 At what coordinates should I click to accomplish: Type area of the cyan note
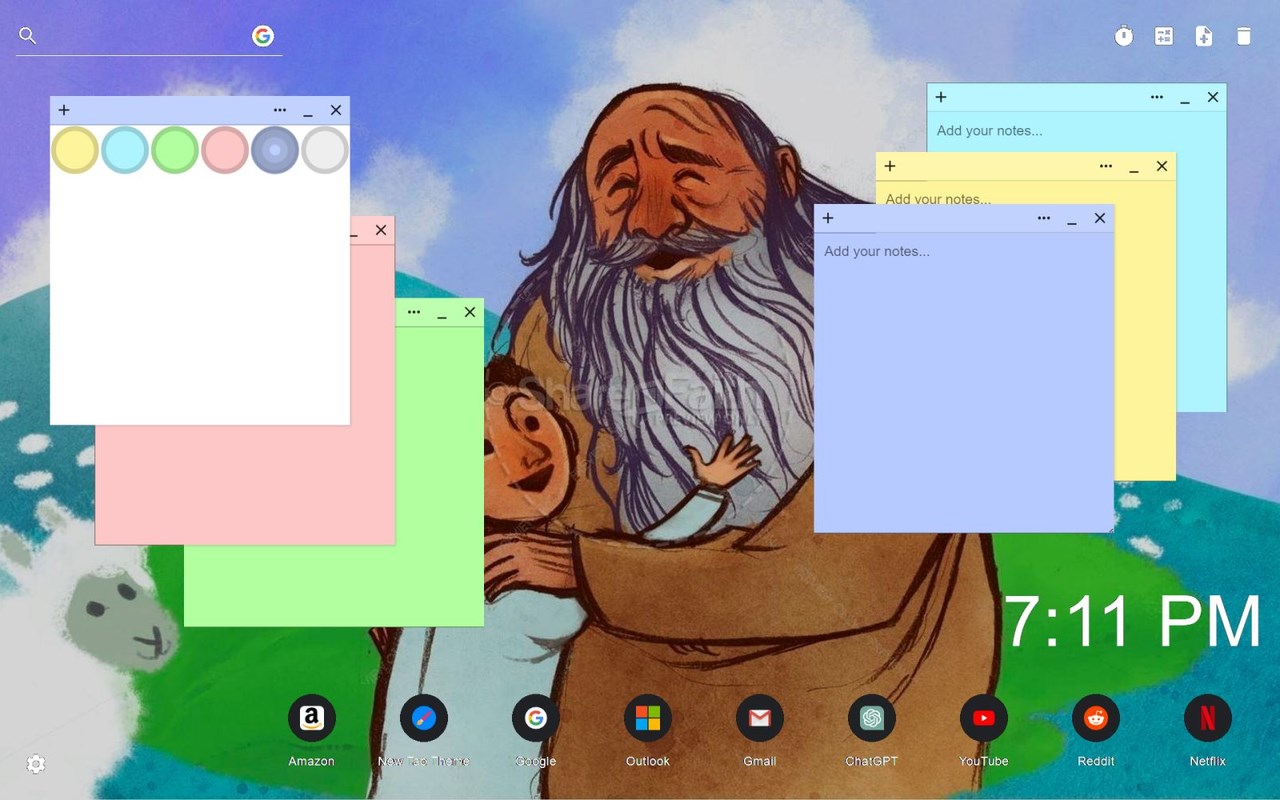click(1076, 131)
